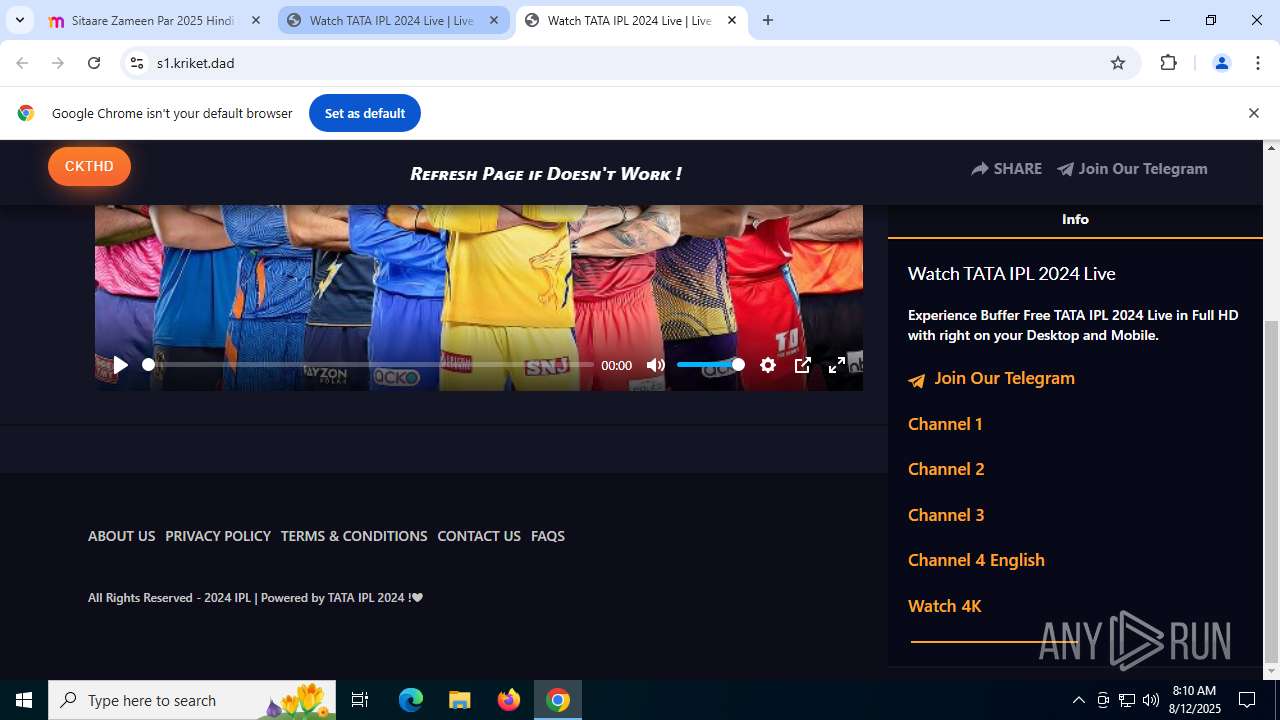
Task: Dismiss the default browser infobar
Action: [1253, 113]
